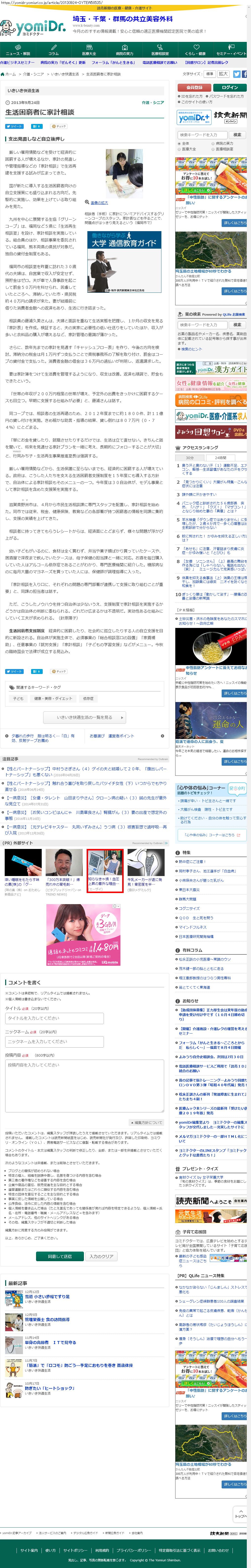Click the Twitter icon beside font size
This screenshot has width=251, height=1568.
pyautogui.click(x=236, y=74)
